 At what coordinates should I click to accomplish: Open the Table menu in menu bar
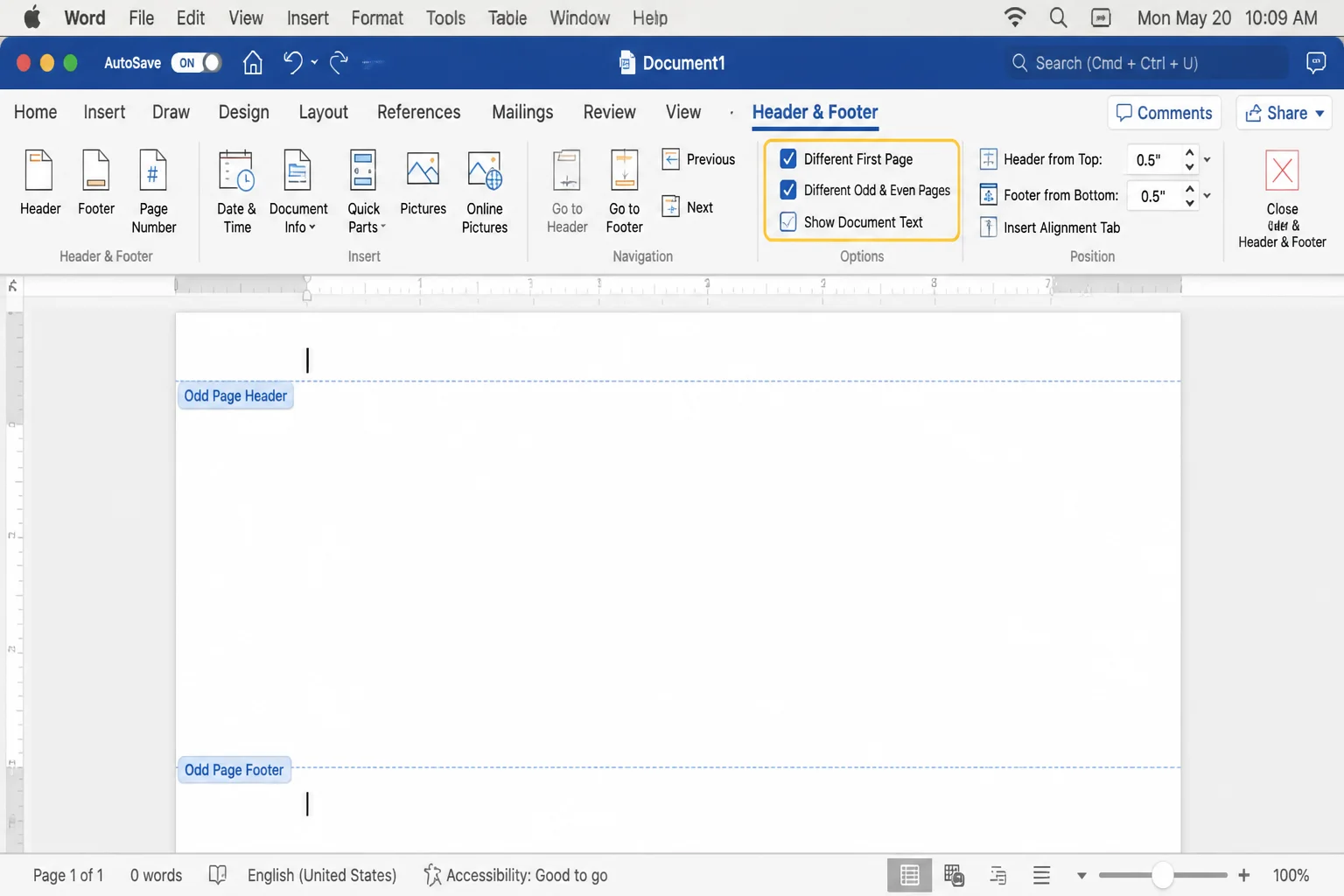(507, 17)
